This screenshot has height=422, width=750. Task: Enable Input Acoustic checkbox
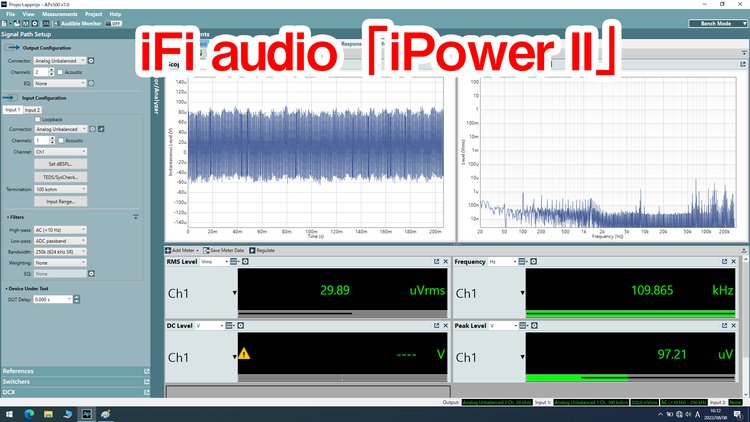[x=61, y=141]
